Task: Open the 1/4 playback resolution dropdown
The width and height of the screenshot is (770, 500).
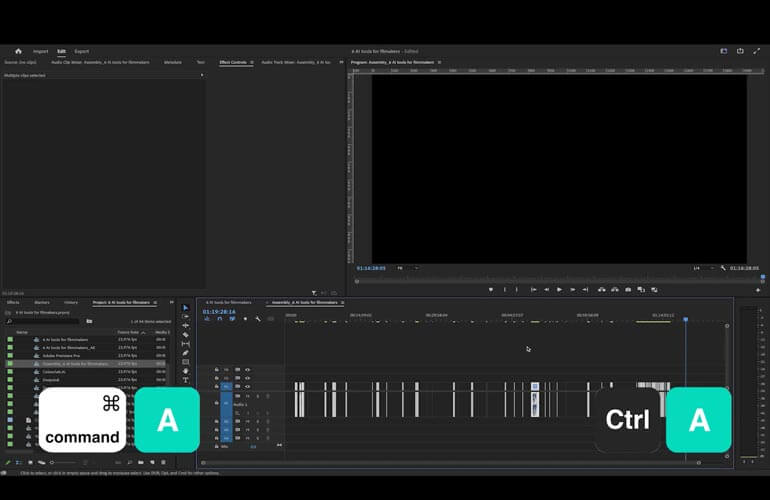Action: click(703, 268)
